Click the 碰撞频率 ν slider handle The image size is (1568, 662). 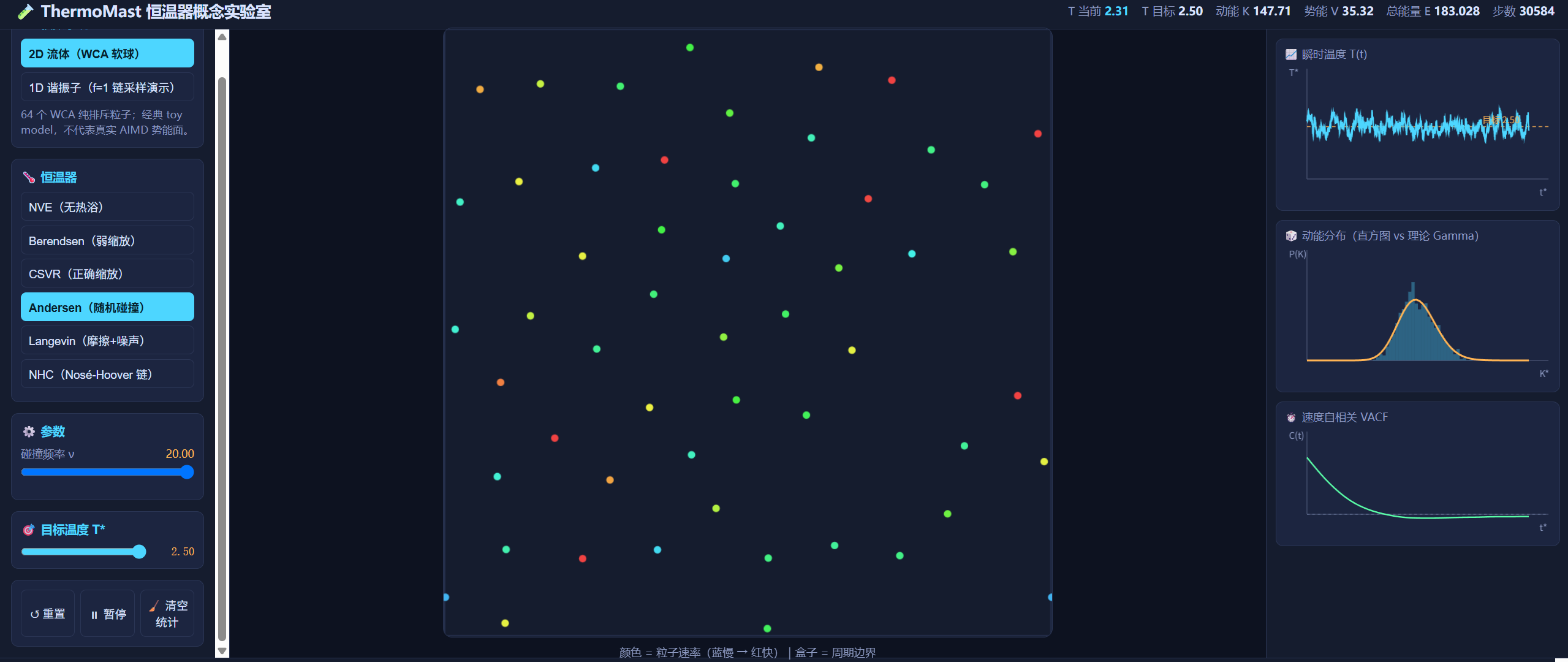(187, 472)
